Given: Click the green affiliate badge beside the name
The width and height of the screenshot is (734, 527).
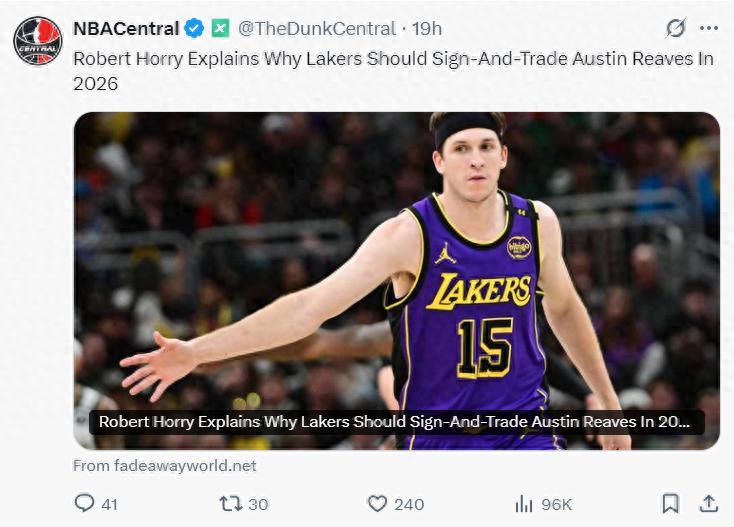Looking at the screenshot, I should click(x=220, y=28).
